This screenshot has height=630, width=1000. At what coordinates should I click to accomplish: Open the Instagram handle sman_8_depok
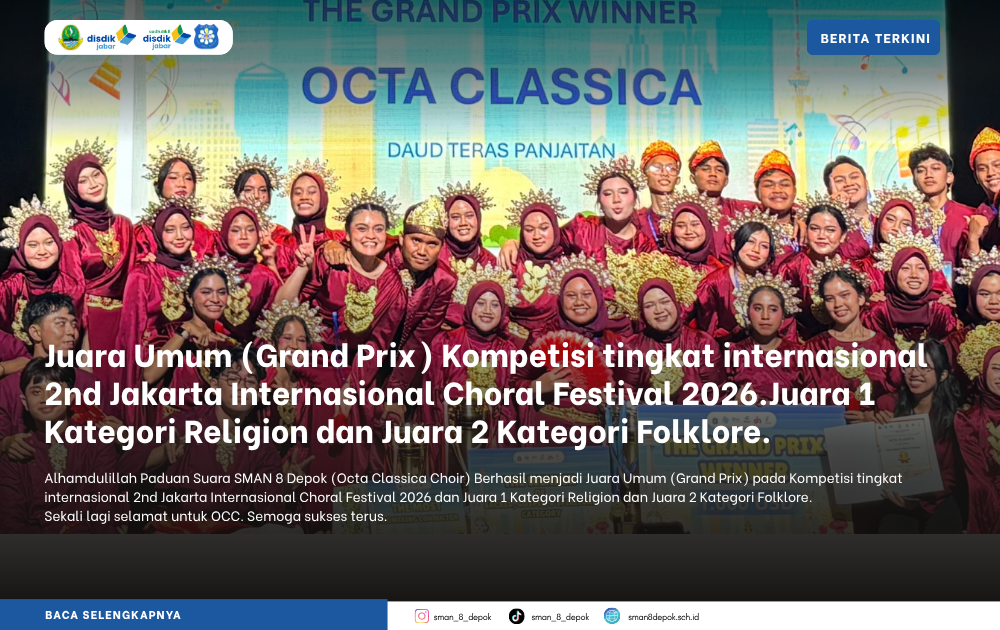[462, 617]
